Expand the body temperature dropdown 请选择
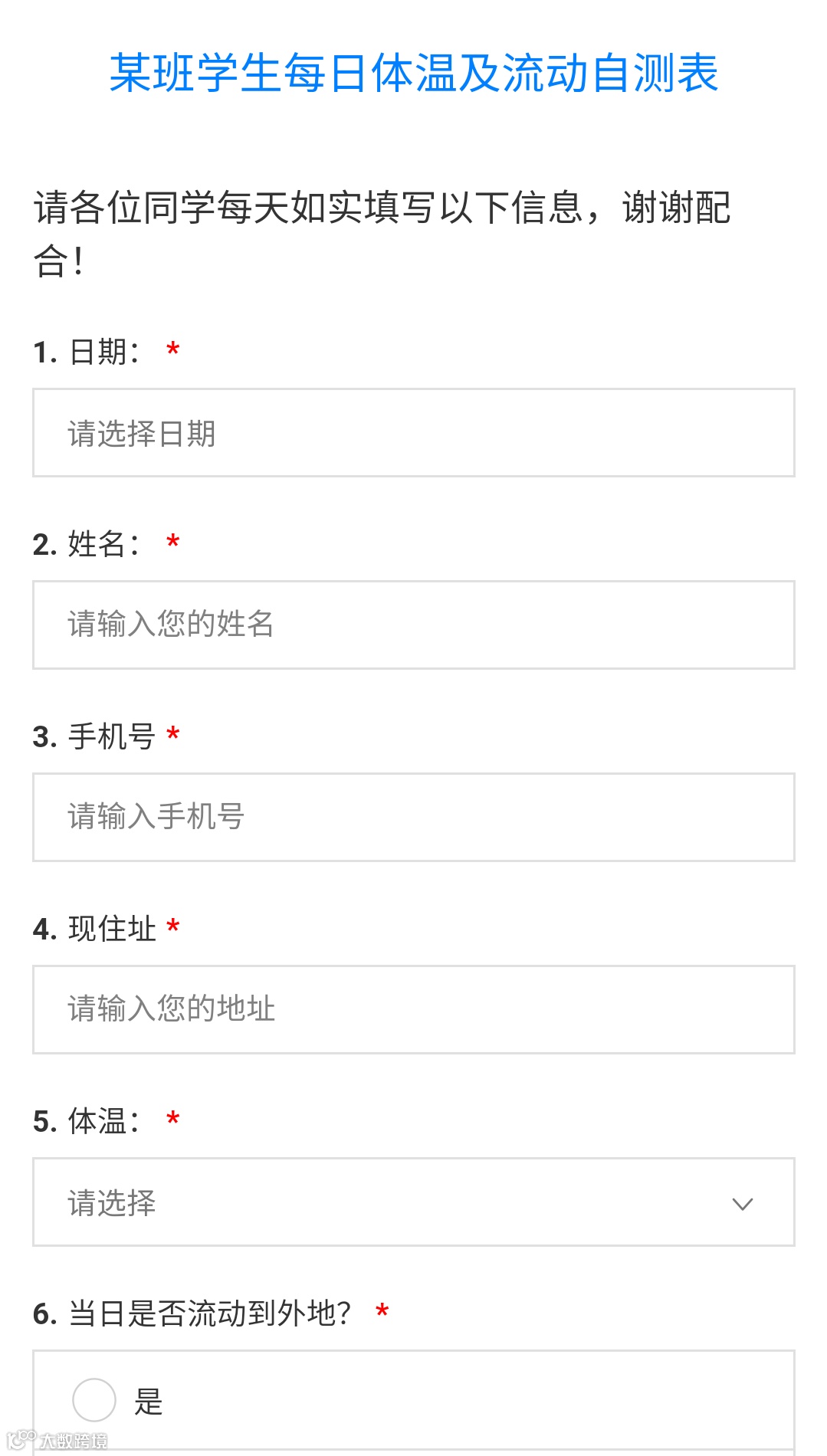The height and width of the screenshot is (1456, 827). coord(413,1202)
